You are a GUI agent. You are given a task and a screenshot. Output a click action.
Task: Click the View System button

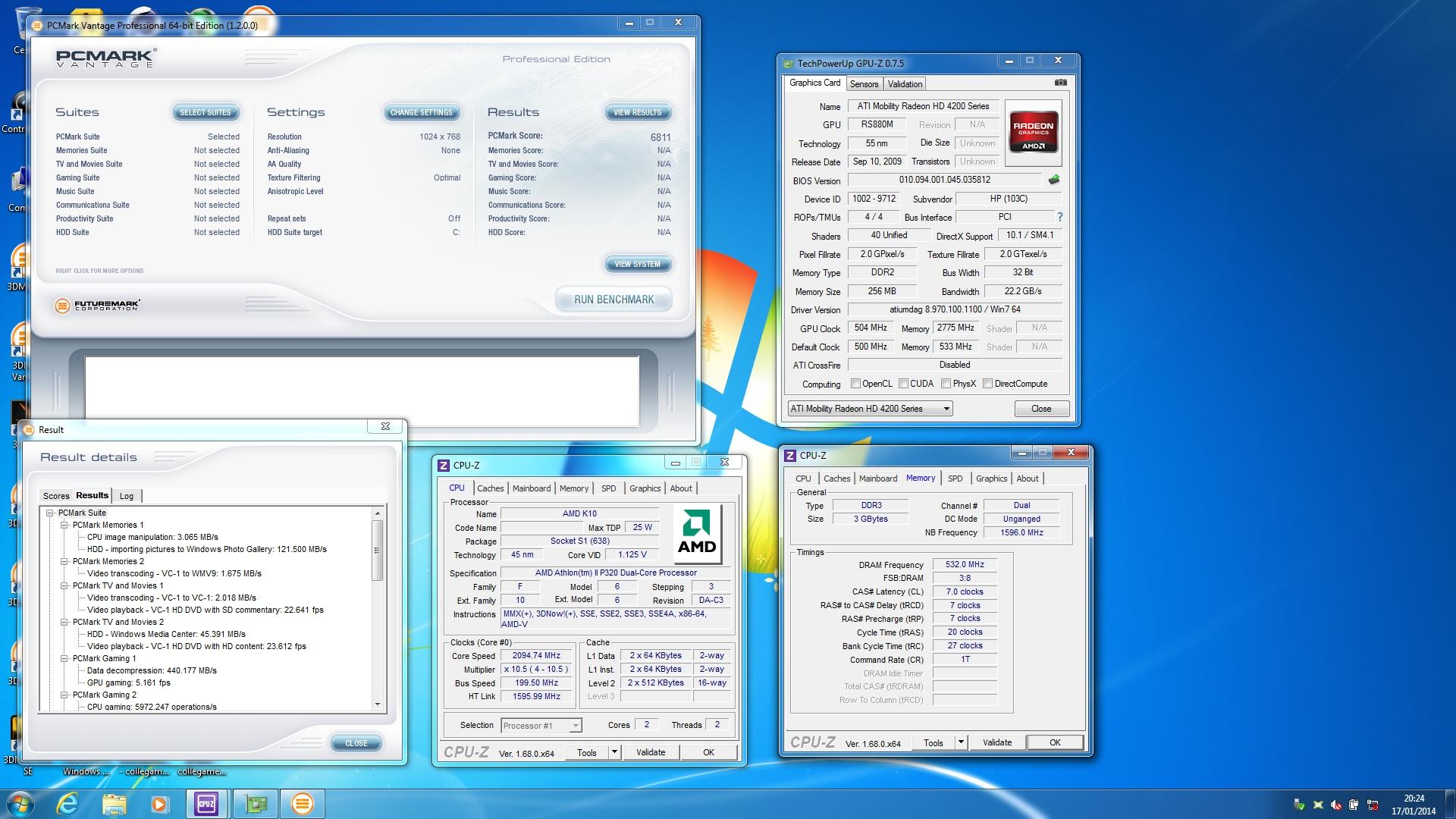tap(638, 264)
